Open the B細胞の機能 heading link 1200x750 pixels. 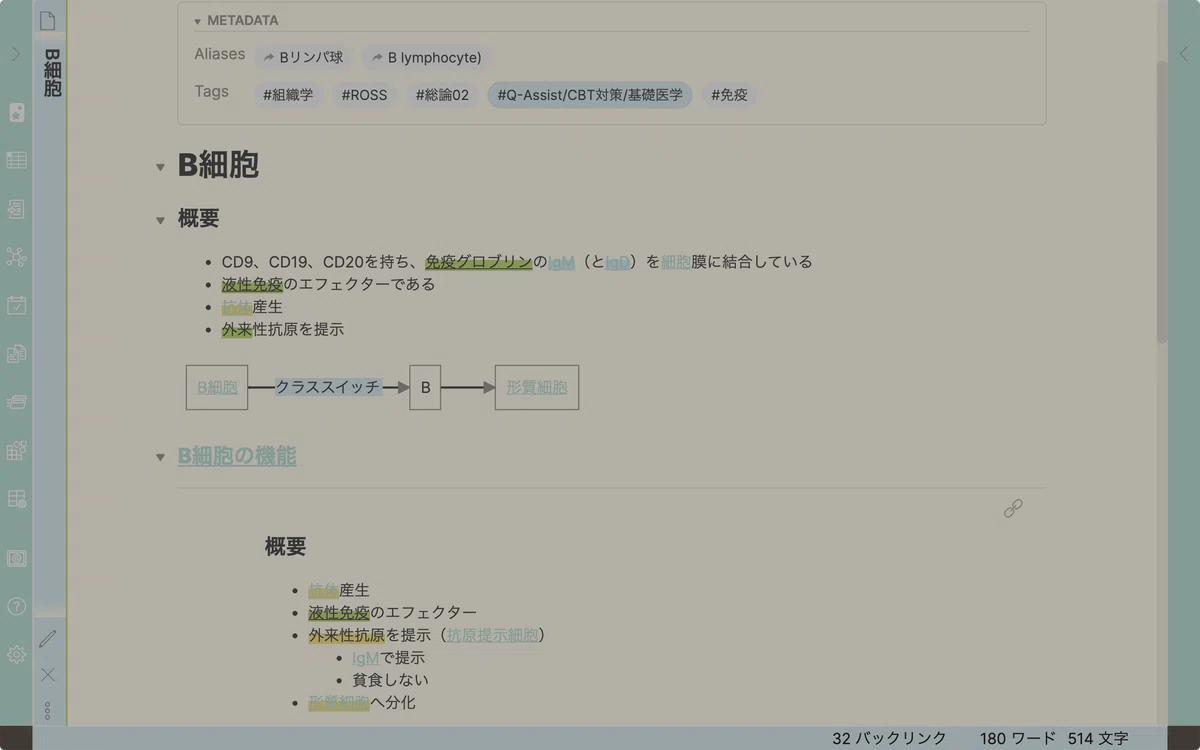[x=237, y=457]
